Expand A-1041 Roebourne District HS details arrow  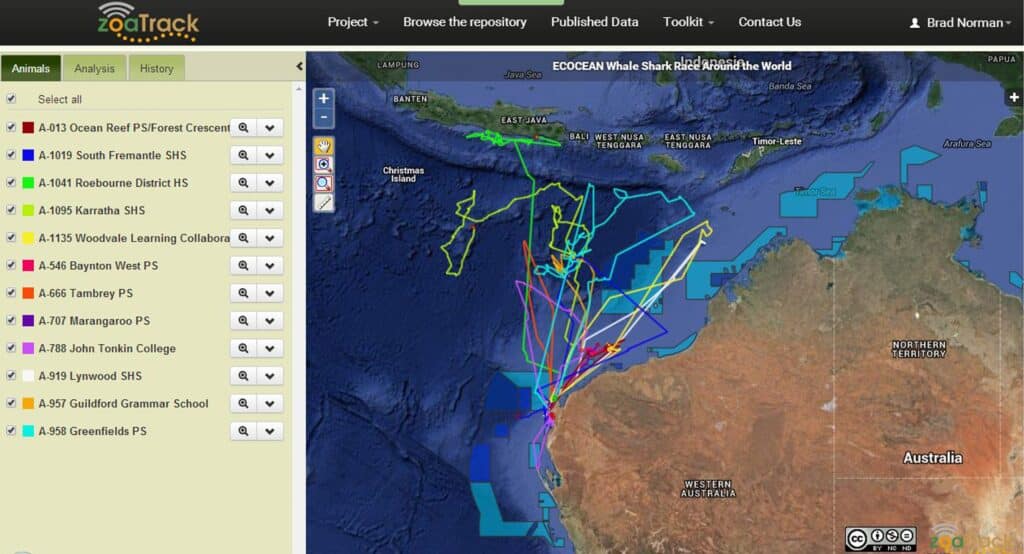(270, 183)
